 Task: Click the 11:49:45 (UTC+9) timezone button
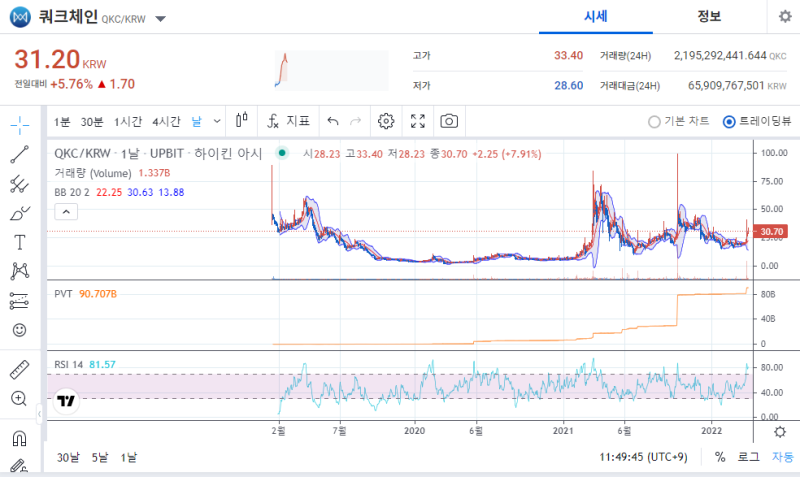click(x=643, y=457)
